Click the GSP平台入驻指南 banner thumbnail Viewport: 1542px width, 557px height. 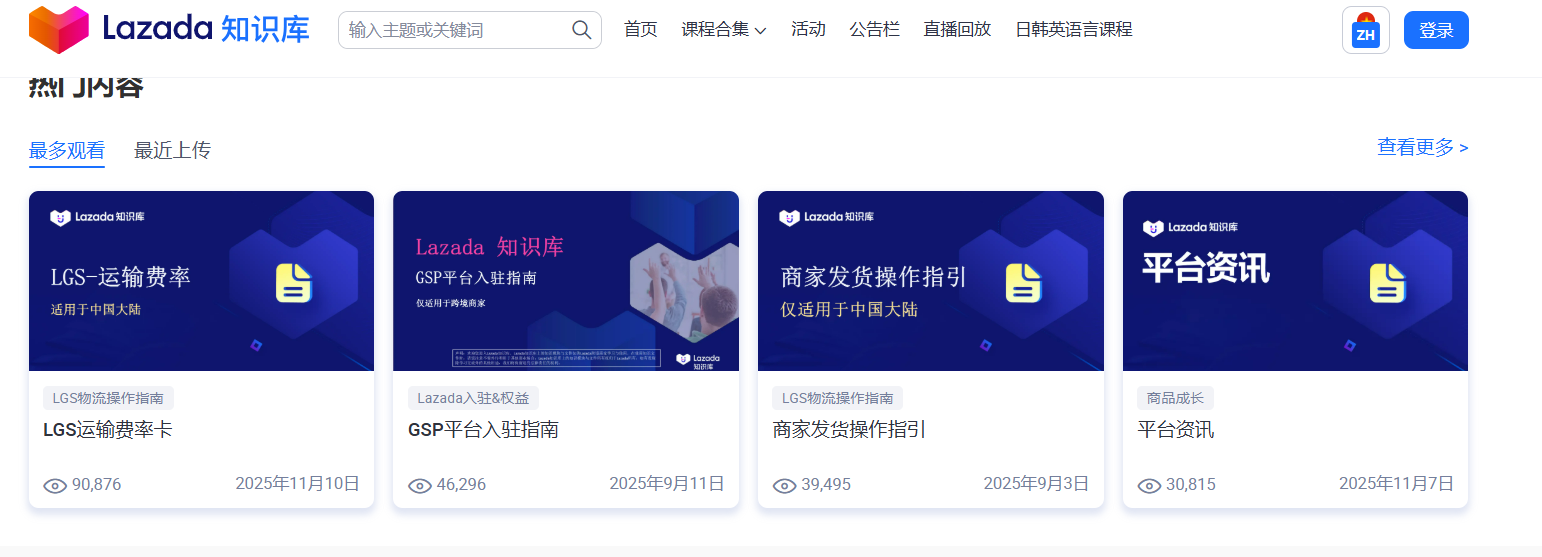coord(566,281)
